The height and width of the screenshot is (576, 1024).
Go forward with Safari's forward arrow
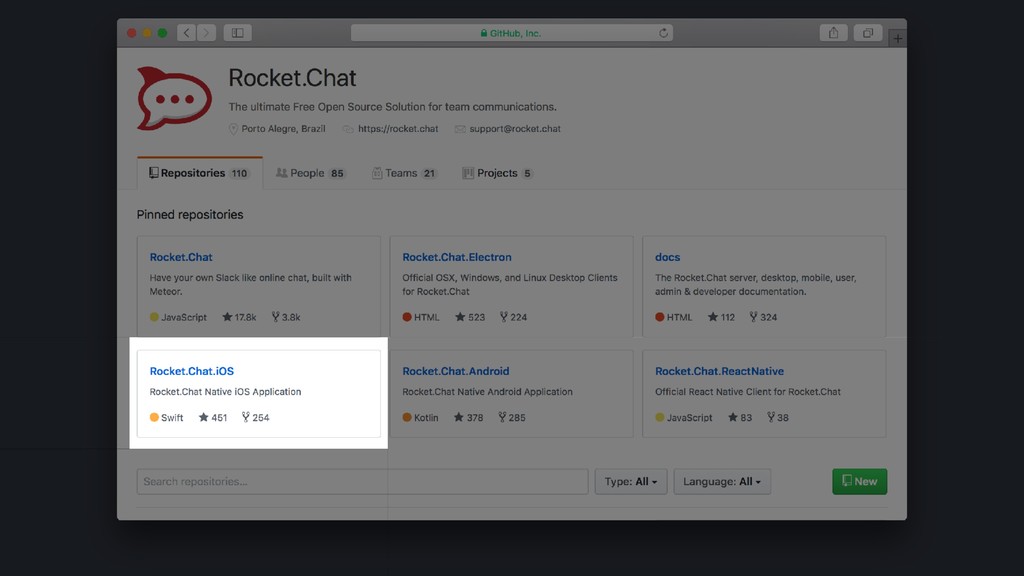206,33
